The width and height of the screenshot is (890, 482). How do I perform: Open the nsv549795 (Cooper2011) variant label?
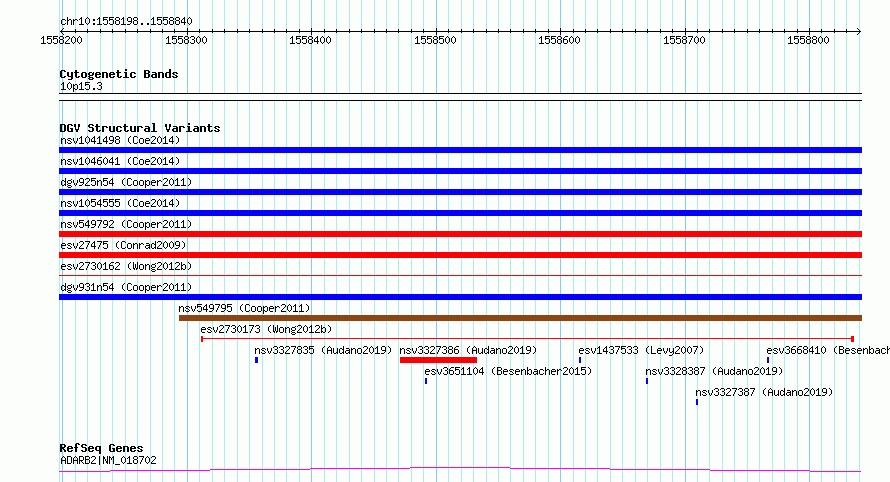245,308
